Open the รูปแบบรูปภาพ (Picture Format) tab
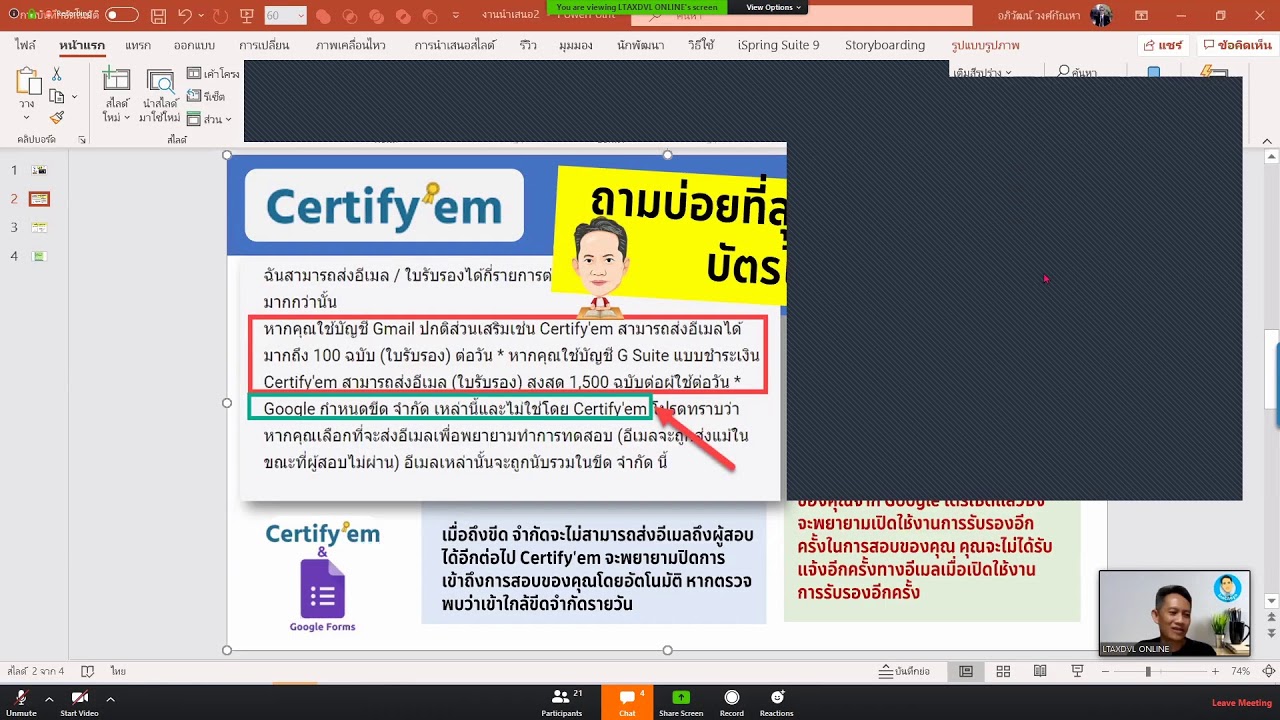Image resolution: width=1280 pixels, height=720 pixels. pos(985,45)
